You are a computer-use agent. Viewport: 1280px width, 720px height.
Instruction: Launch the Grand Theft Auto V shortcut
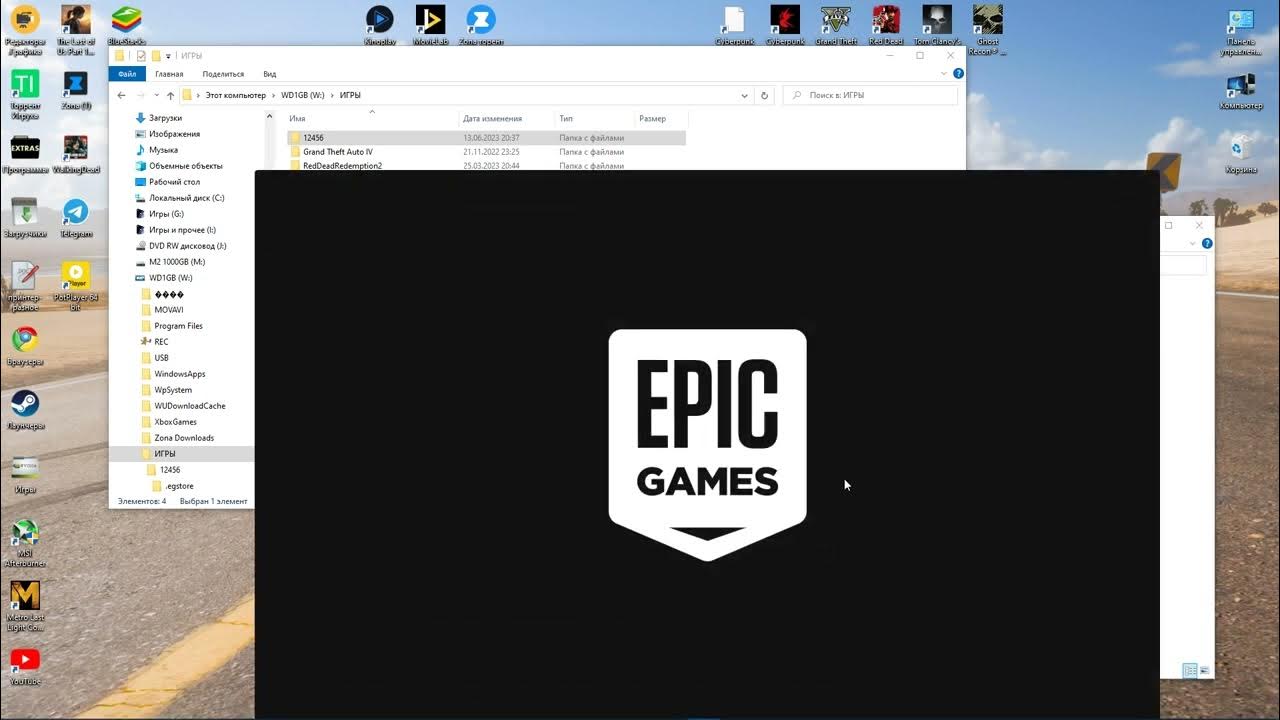[836, 24]
